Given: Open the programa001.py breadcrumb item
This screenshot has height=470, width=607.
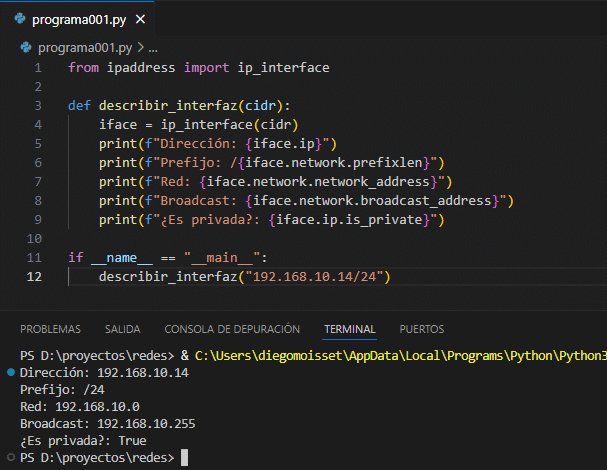Looking at the screenshot, I should pos(84,47).
